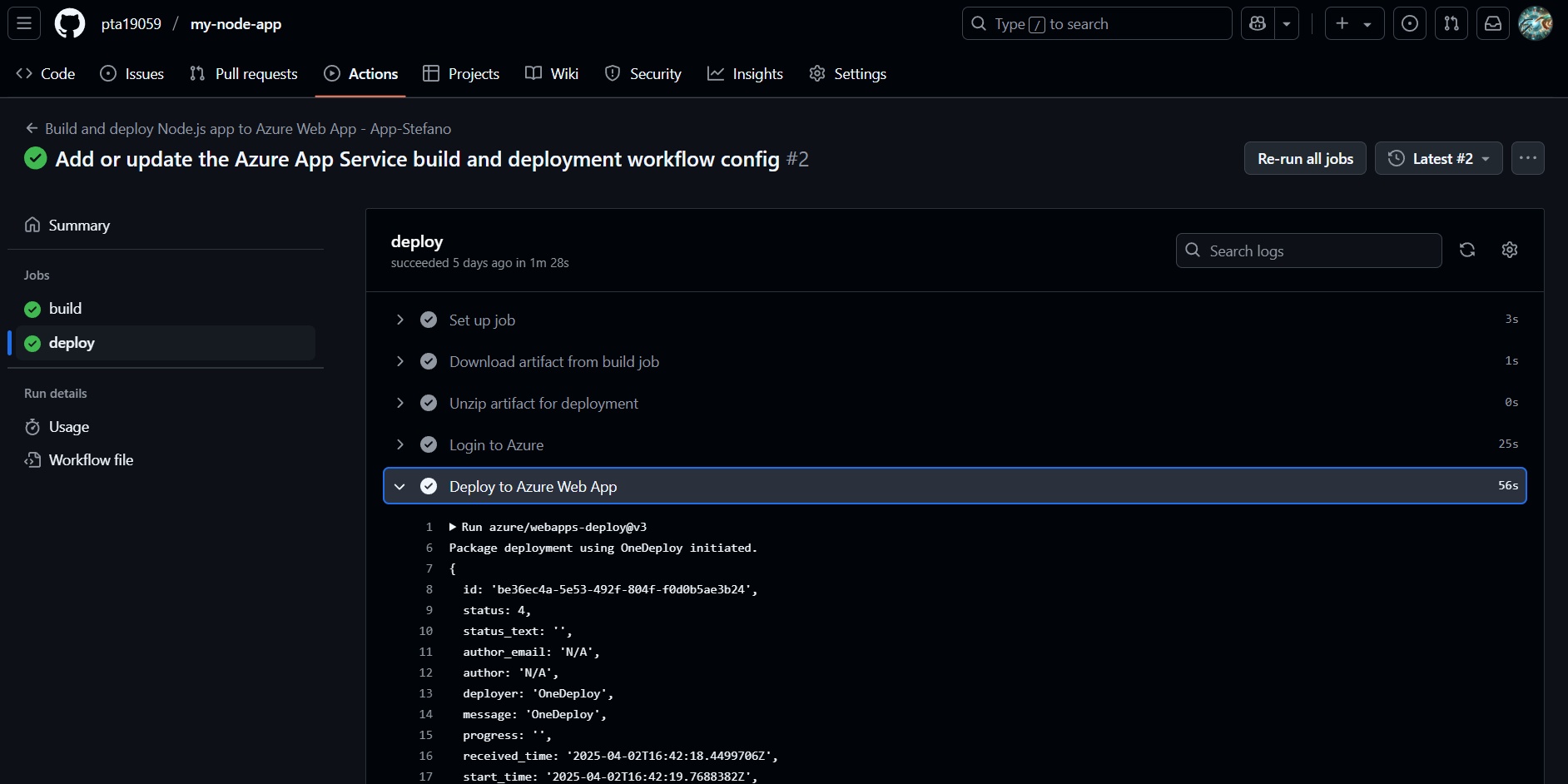Open Copilot dropdown arrow next to Copilot icon
Screen dimensions: 1568x784
point(1287,23)
